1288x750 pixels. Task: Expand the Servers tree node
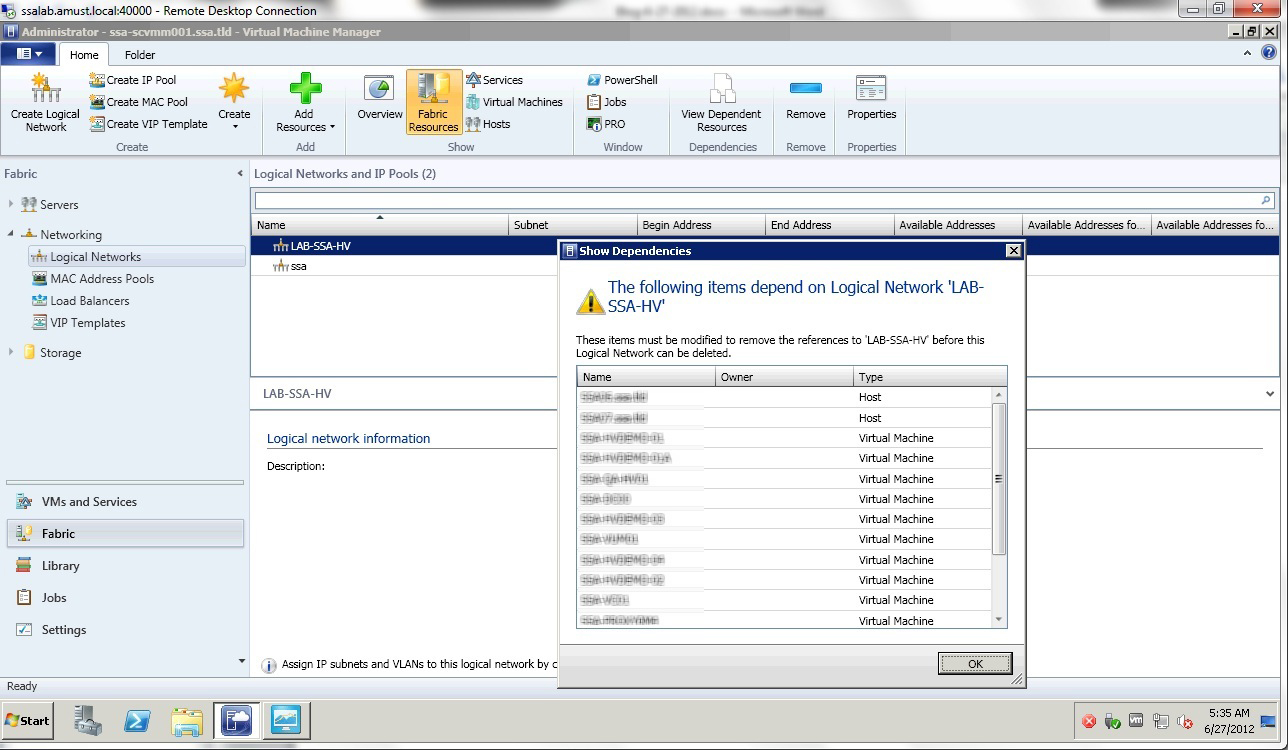coord(11,204)
